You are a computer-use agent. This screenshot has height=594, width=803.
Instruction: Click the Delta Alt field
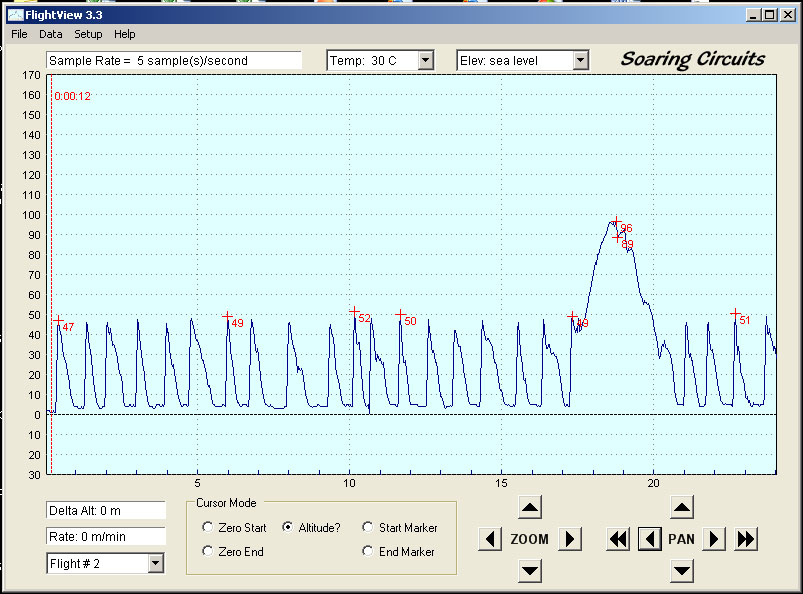click(x=105, y=511)
